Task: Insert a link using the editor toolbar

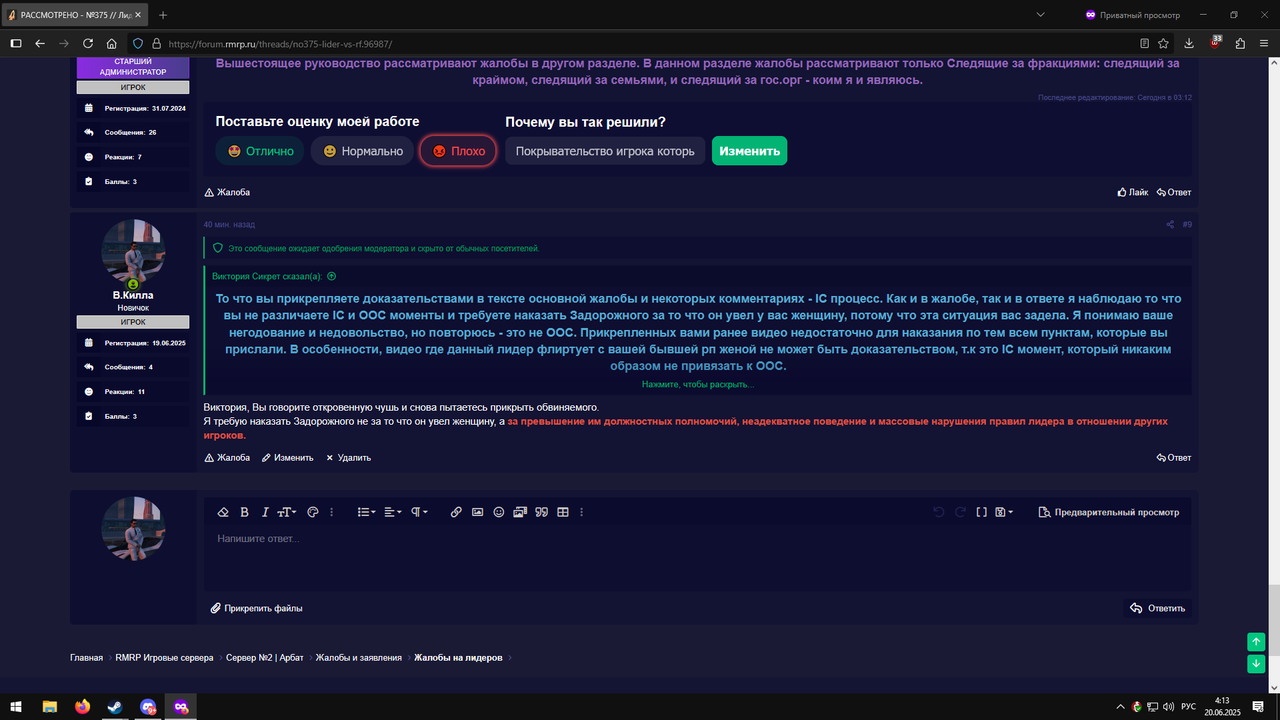Action: [x=455, y=511]
